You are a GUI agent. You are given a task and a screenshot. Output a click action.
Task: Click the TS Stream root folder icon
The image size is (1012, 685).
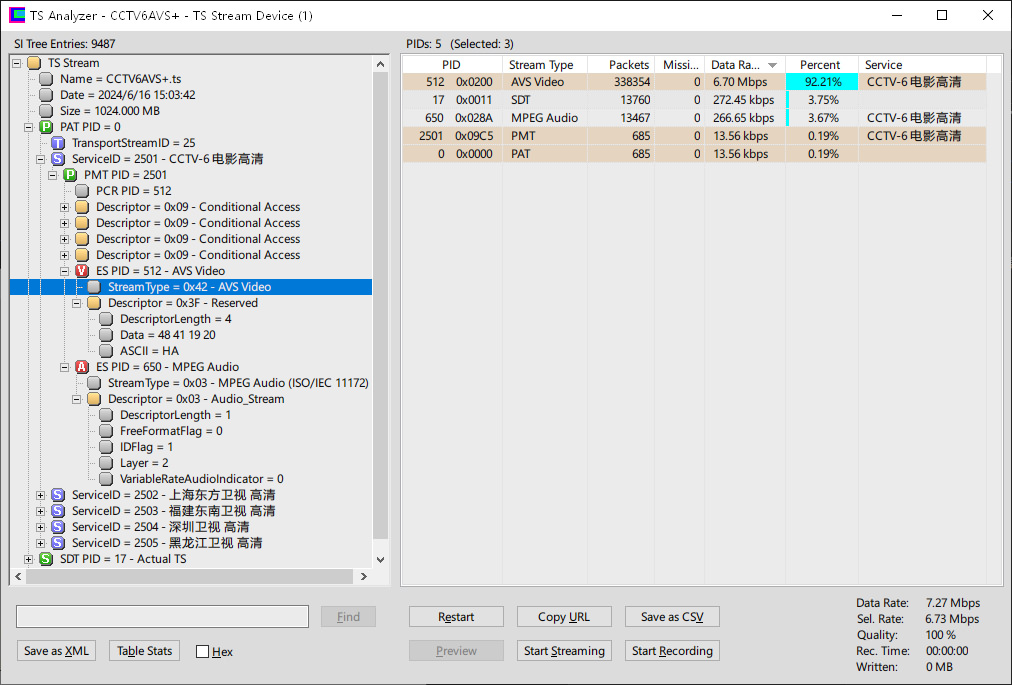[x=34, y=63]
